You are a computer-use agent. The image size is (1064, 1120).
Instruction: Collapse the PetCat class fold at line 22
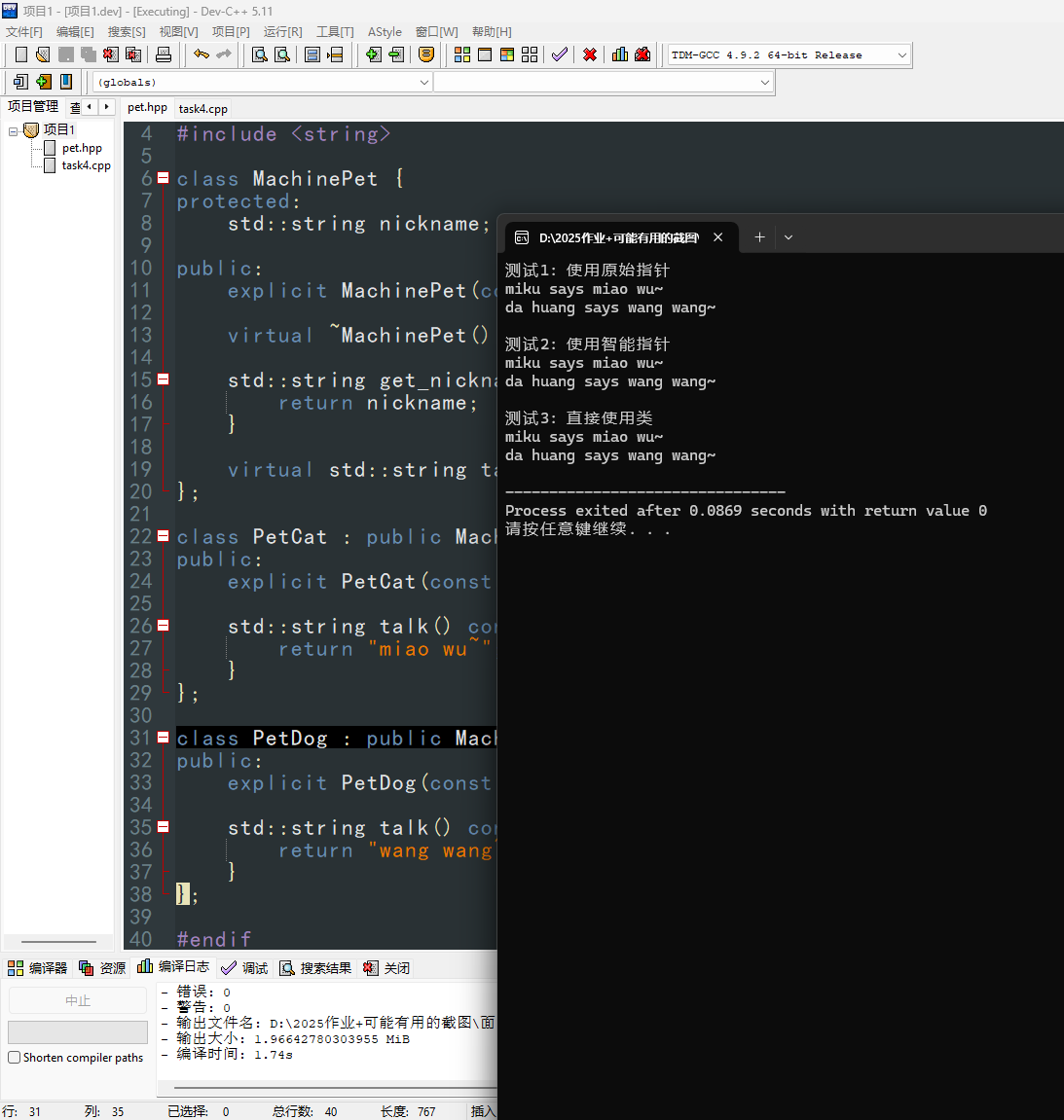coord(163,536)
